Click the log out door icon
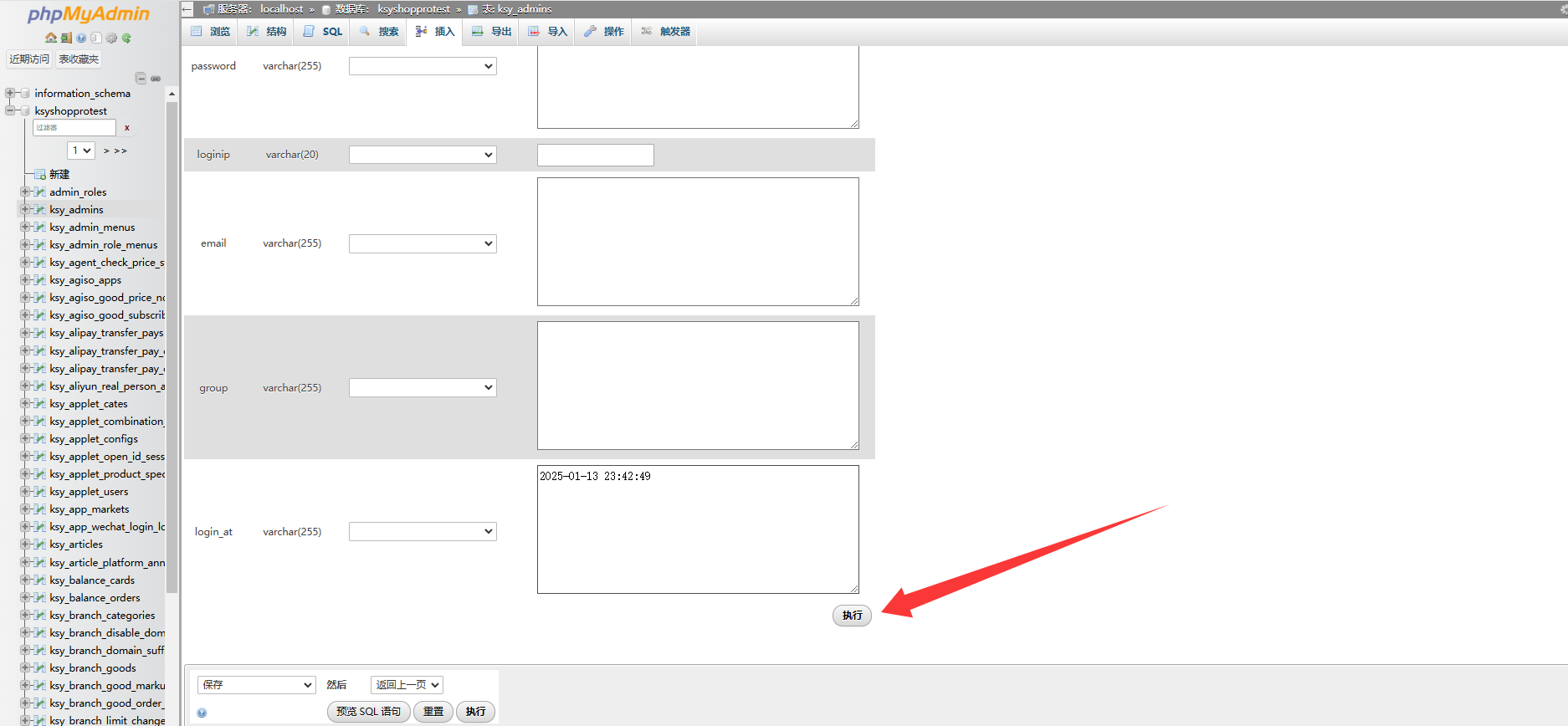This screenshot has width=1568, height=726. click(66, 38)
